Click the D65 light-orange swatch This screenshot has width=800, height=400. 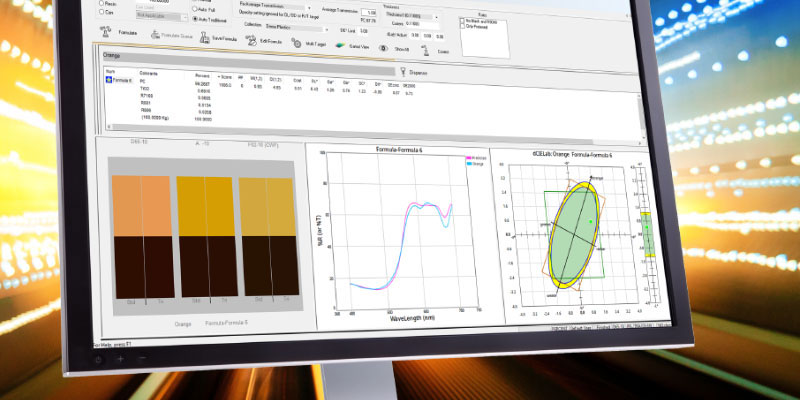pyautogui.click(x=142, y=206)
